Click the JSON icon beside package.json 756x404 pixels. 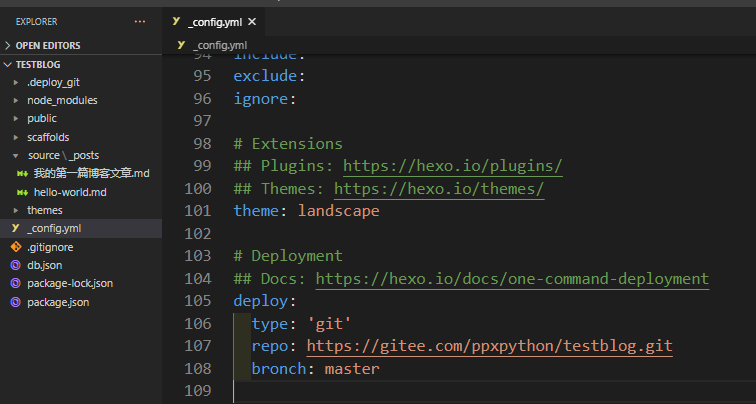(15, 302)
